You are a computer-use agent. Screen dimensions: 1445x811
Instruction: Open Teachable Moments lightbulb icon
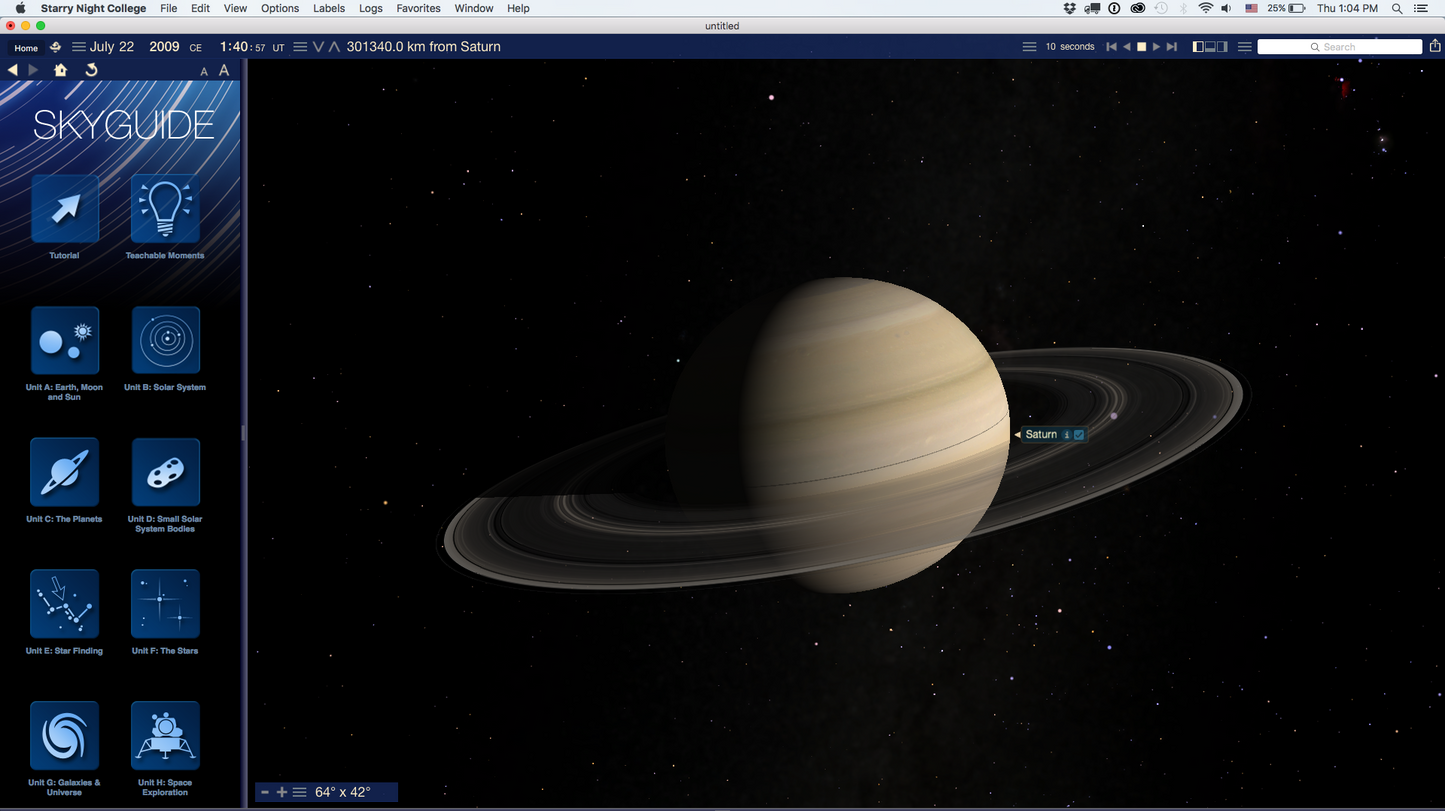coord(165,209)
